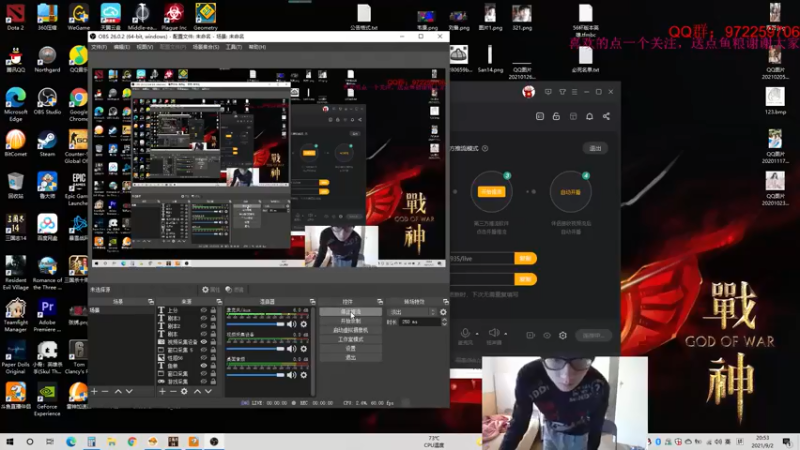Click the microphone icon in streaming app
Viewport: 800px width, 450px height.
[x=465, y=333]
